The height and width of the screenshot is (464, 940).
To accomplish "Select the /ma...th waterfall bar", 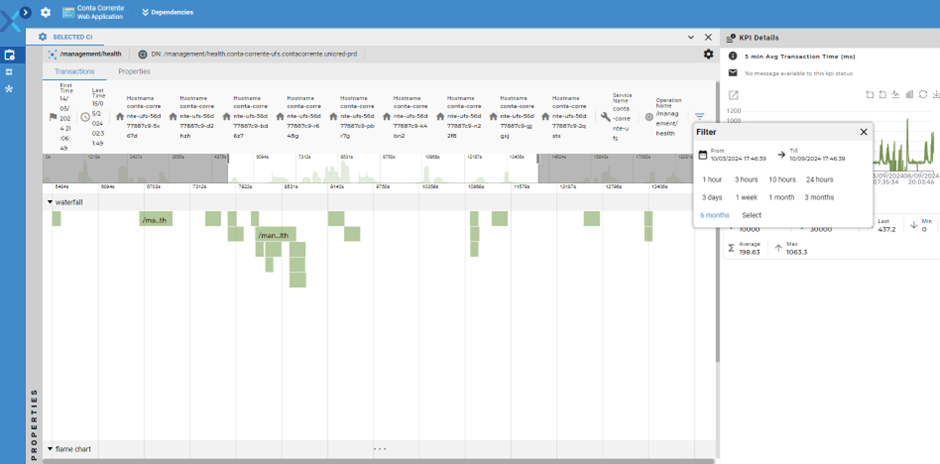I will click(x=156, y=219).
